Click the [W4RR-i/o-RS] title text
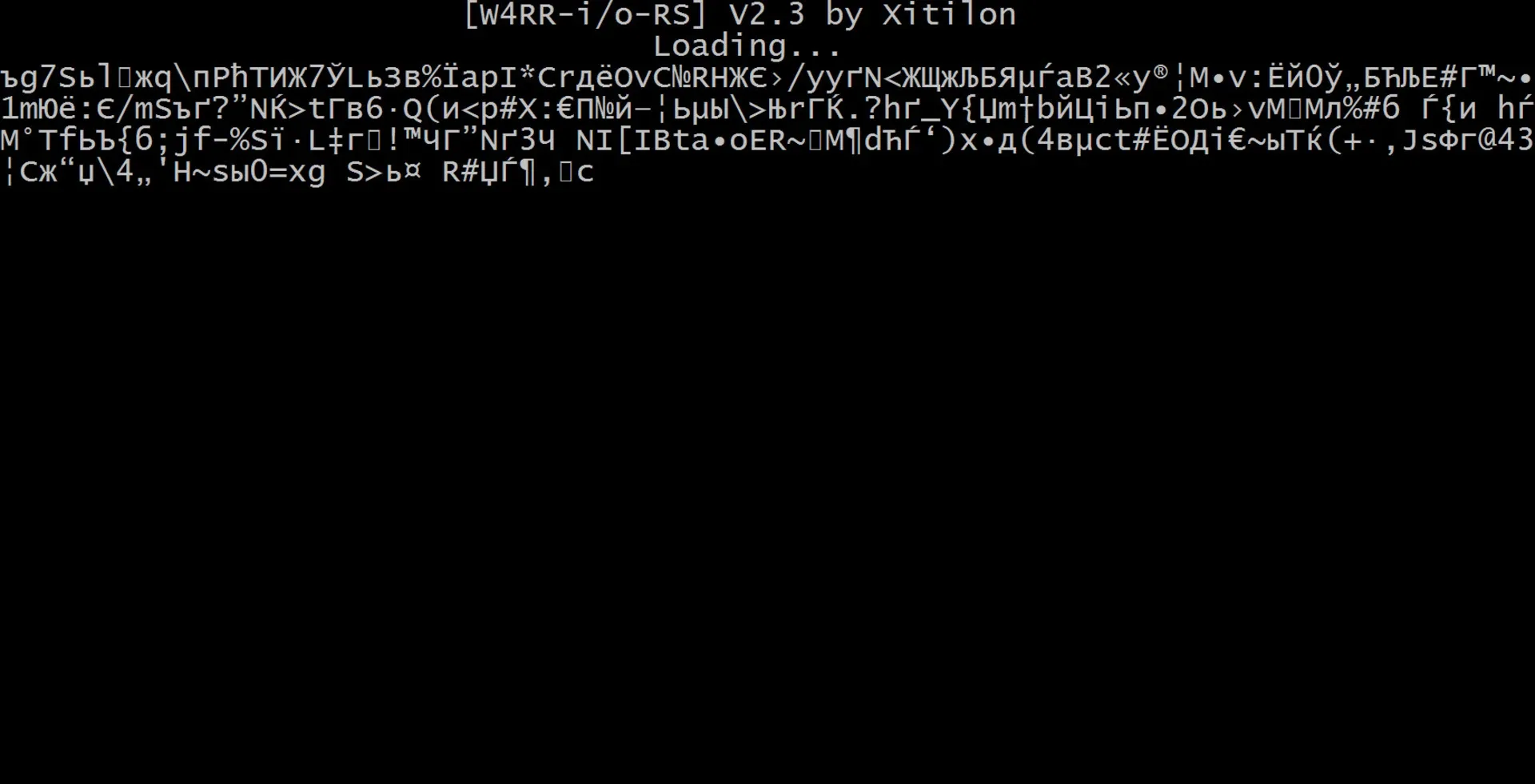The image size is (1535, 784). pos(586,14)
